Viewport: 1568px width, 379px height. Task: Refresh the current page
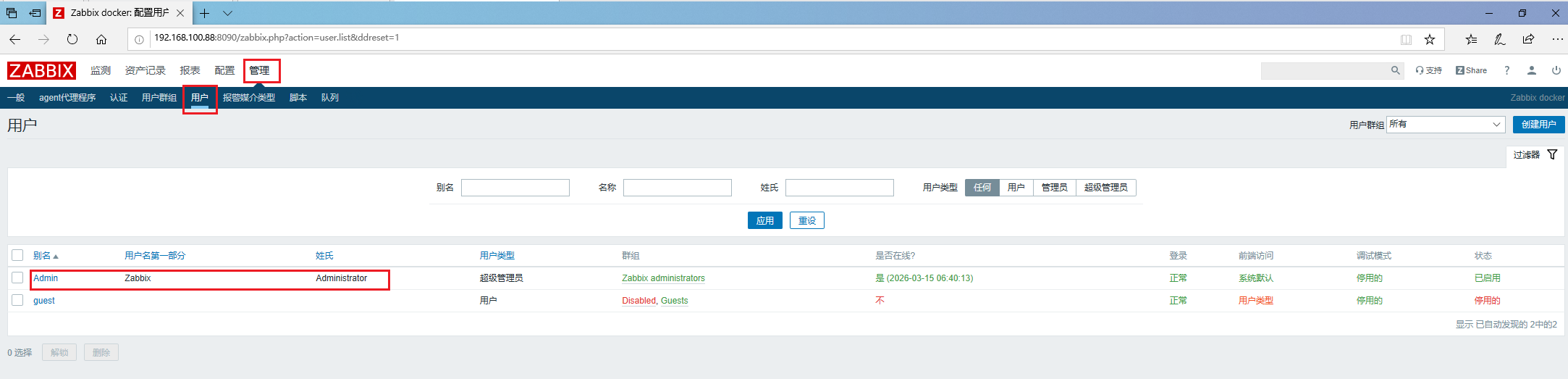72,39
